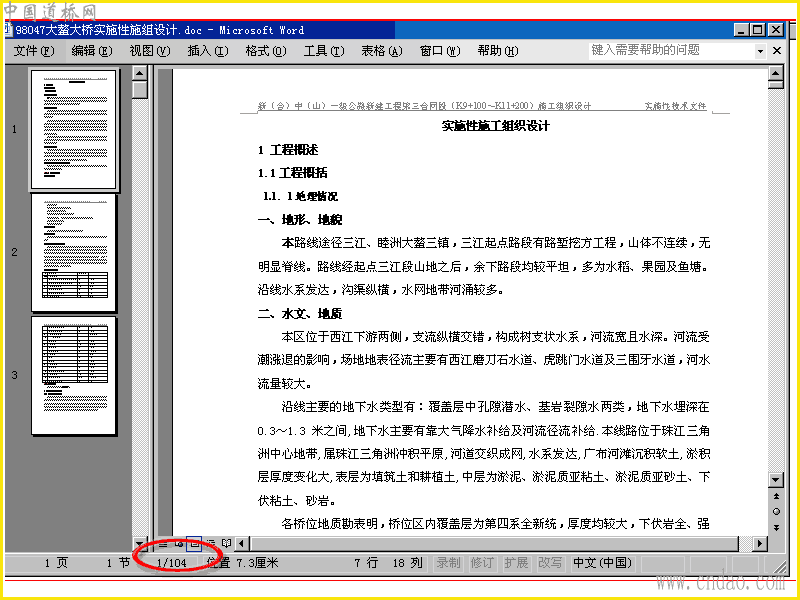
Task: Open Reading Layout view icon
Action: pyautogui.click(x=227, y=544)
